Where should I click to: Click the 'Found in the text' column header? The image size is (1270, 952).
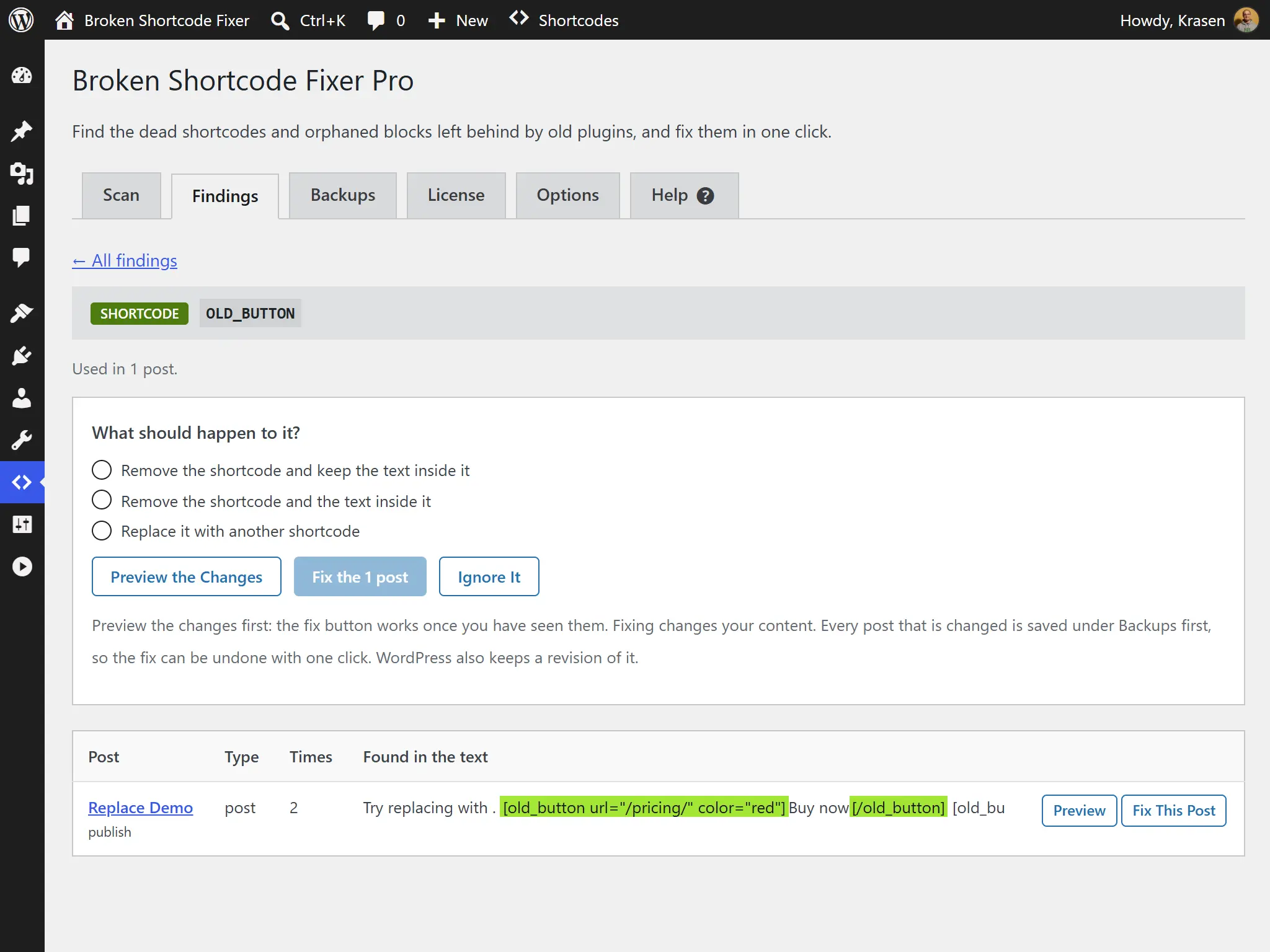coord(425,757)
